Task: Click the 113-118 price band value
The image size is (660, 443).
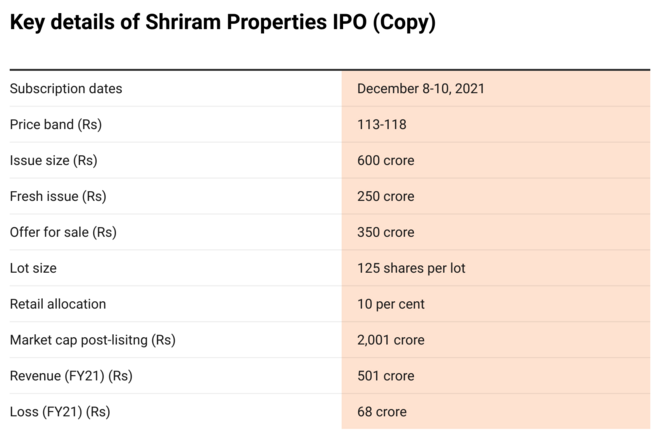Action: click(381, 124)
